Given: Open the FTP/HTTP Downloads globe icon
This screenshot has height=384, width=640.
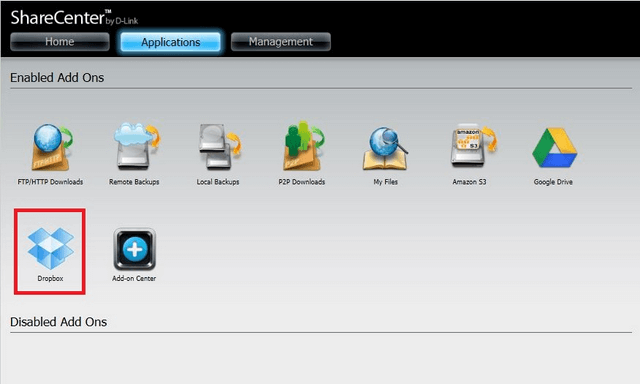Looking at the screenshot, I should click(51, 147).
